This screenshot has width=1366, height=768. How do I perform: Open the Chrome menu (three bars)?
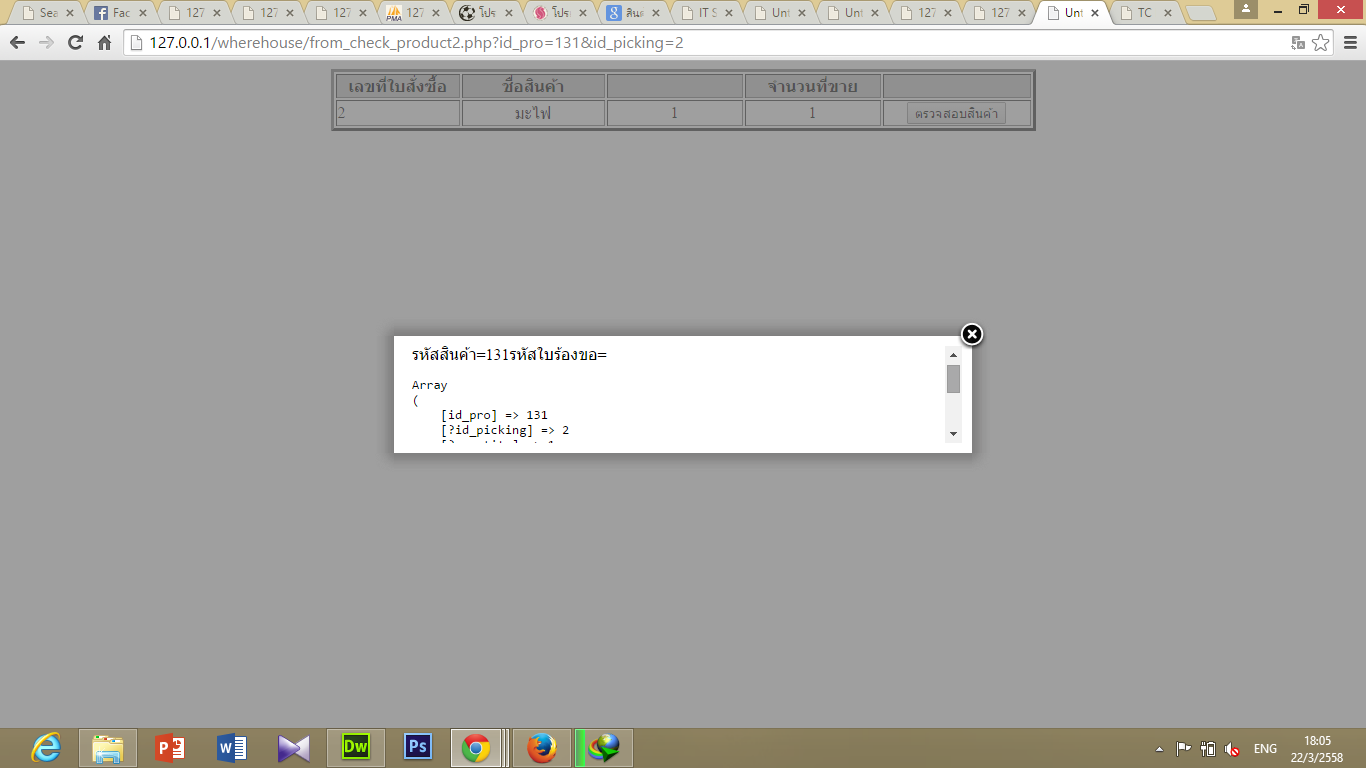coord(1350,43)
